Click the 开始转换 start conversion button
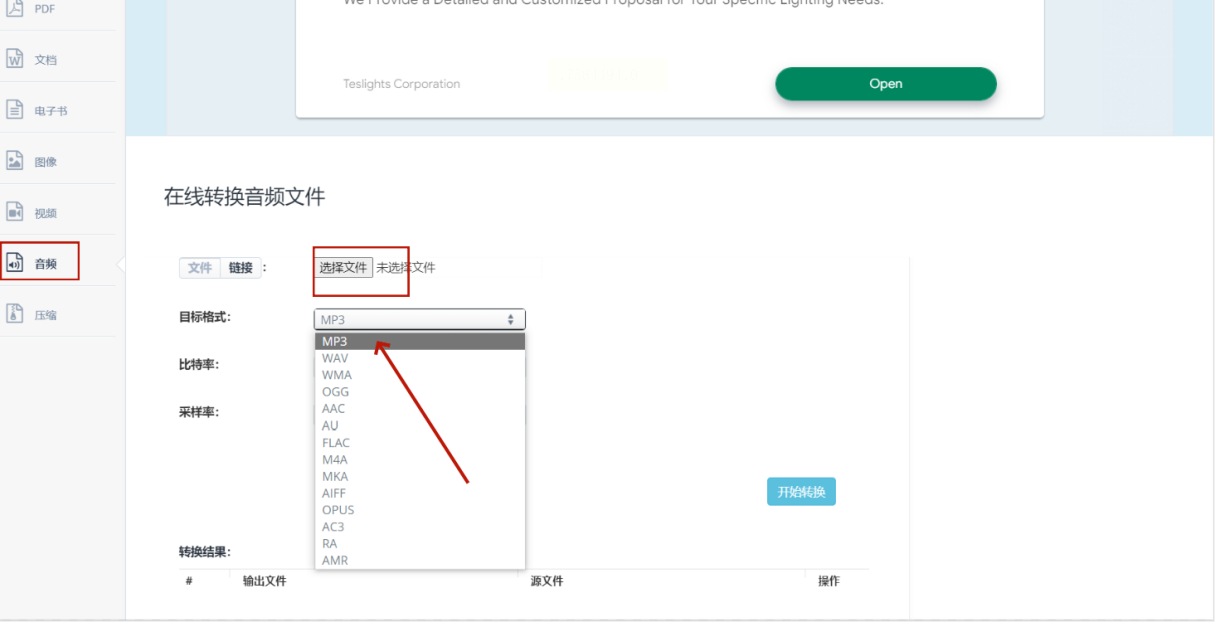The image size is (1215, 622). point(801,492)
